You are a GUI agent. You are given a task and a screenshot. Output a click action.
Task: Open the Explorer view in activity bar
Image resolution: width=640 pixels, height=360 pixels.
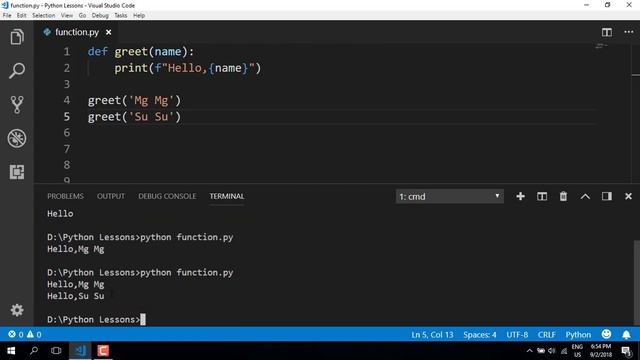(17, 37)
